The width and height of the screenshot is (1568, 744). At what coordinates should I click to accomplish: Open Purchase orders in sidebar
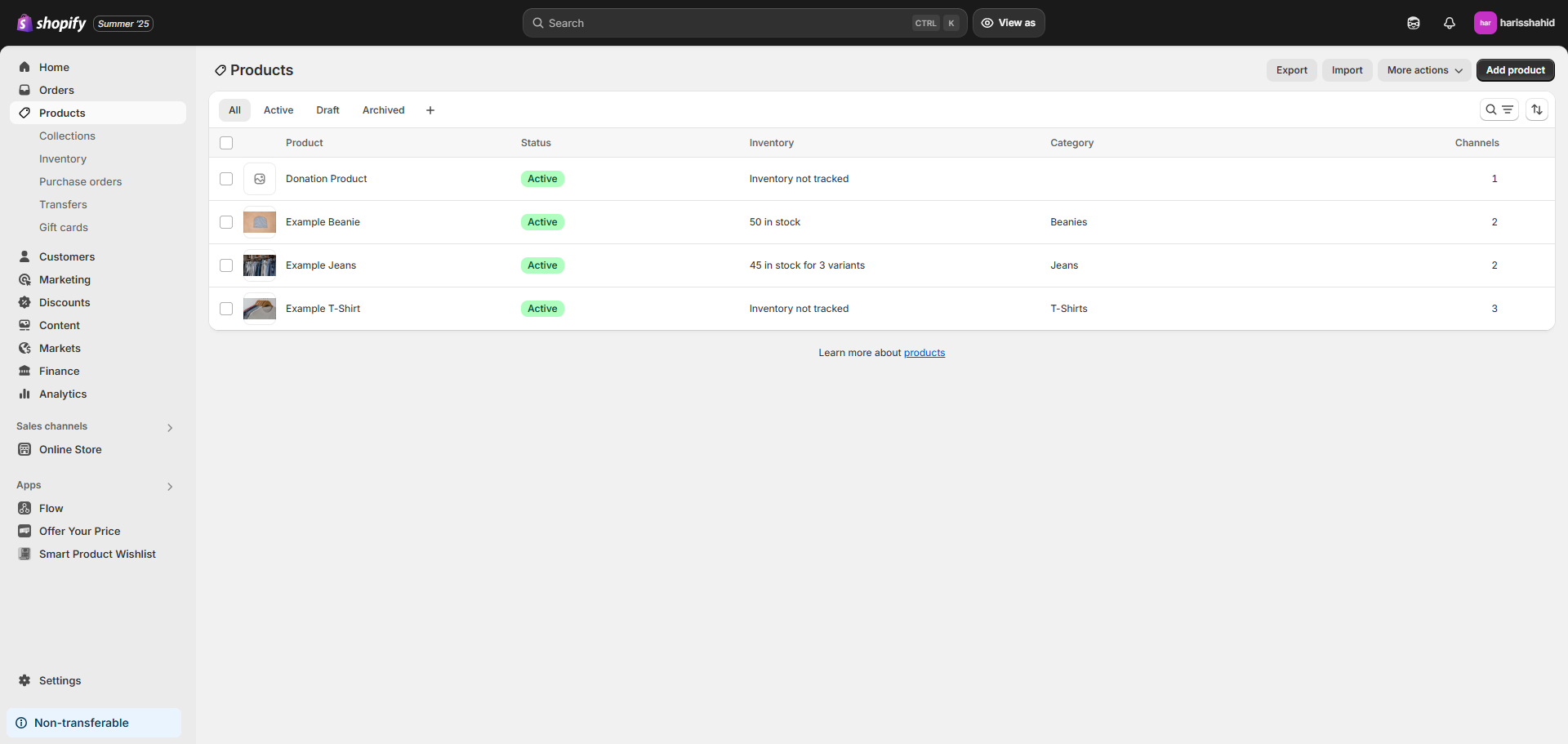tap(80, 181)
